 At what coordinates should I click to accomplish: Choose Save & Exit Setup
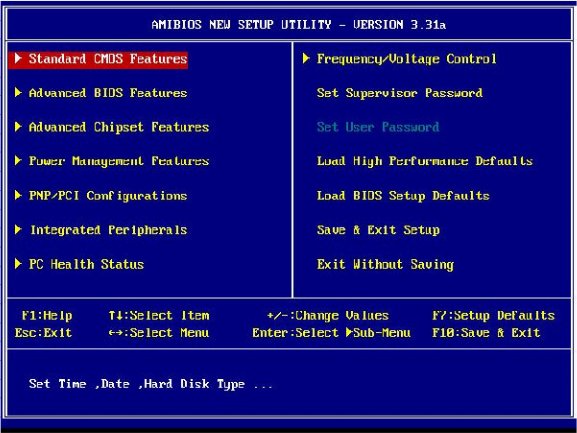pos(378,230)
